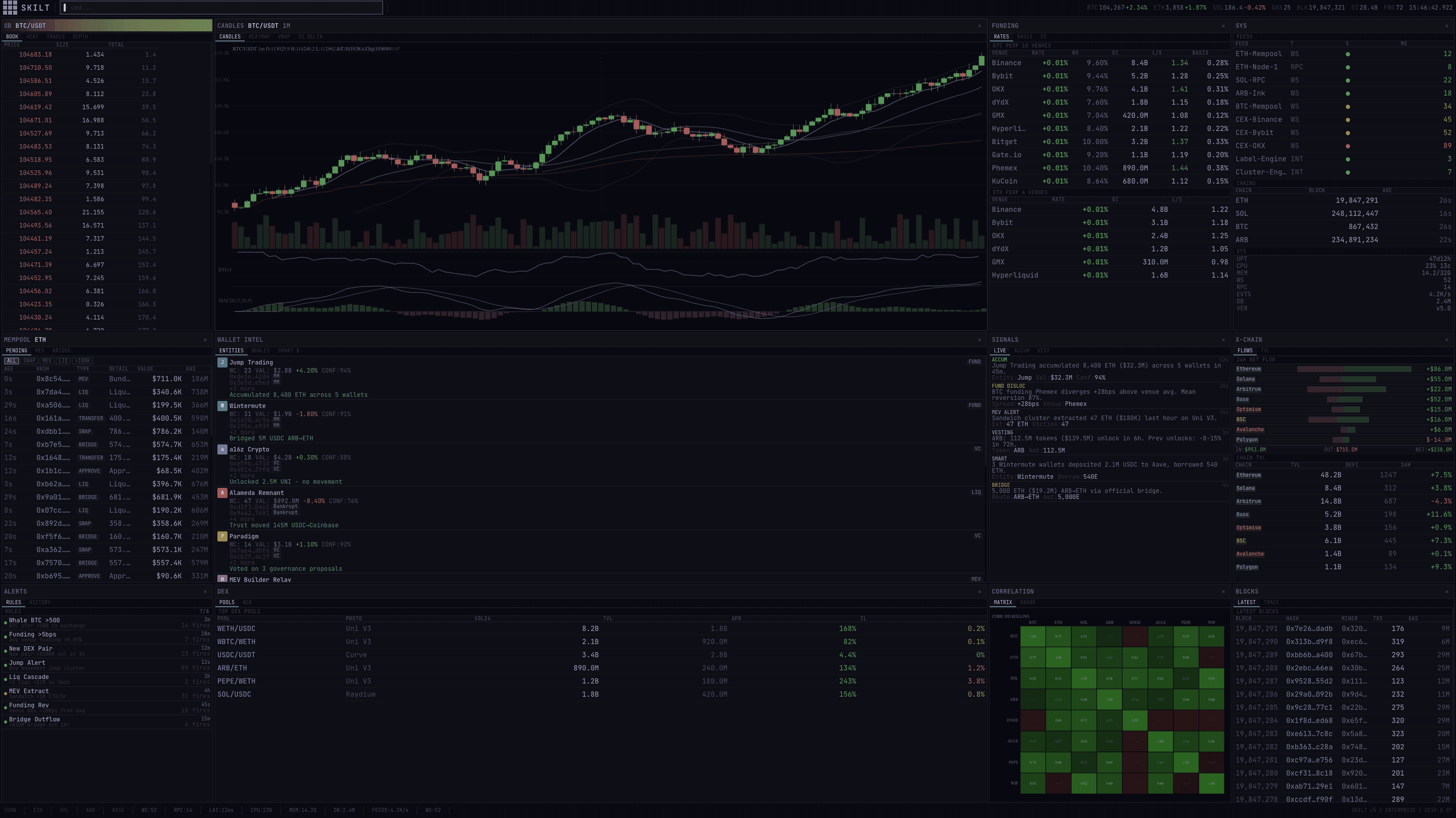Close the WALLET INTEL panel x icon

[x=980, y=340]
